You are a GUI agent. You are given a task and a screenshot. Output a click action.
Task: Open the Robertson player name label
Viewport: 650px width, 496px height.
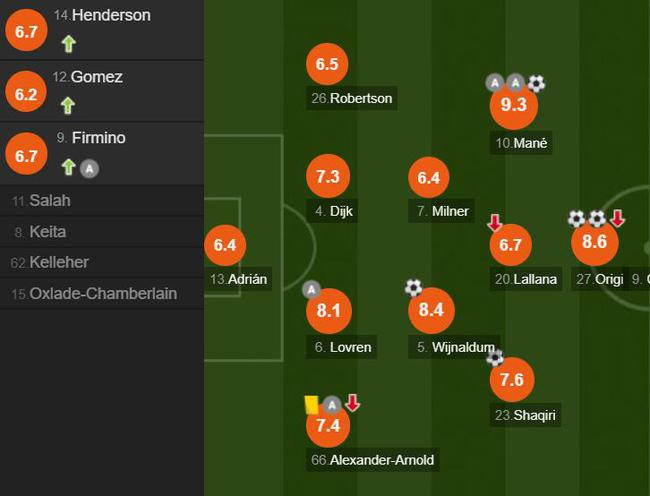(x=352, y=98)
